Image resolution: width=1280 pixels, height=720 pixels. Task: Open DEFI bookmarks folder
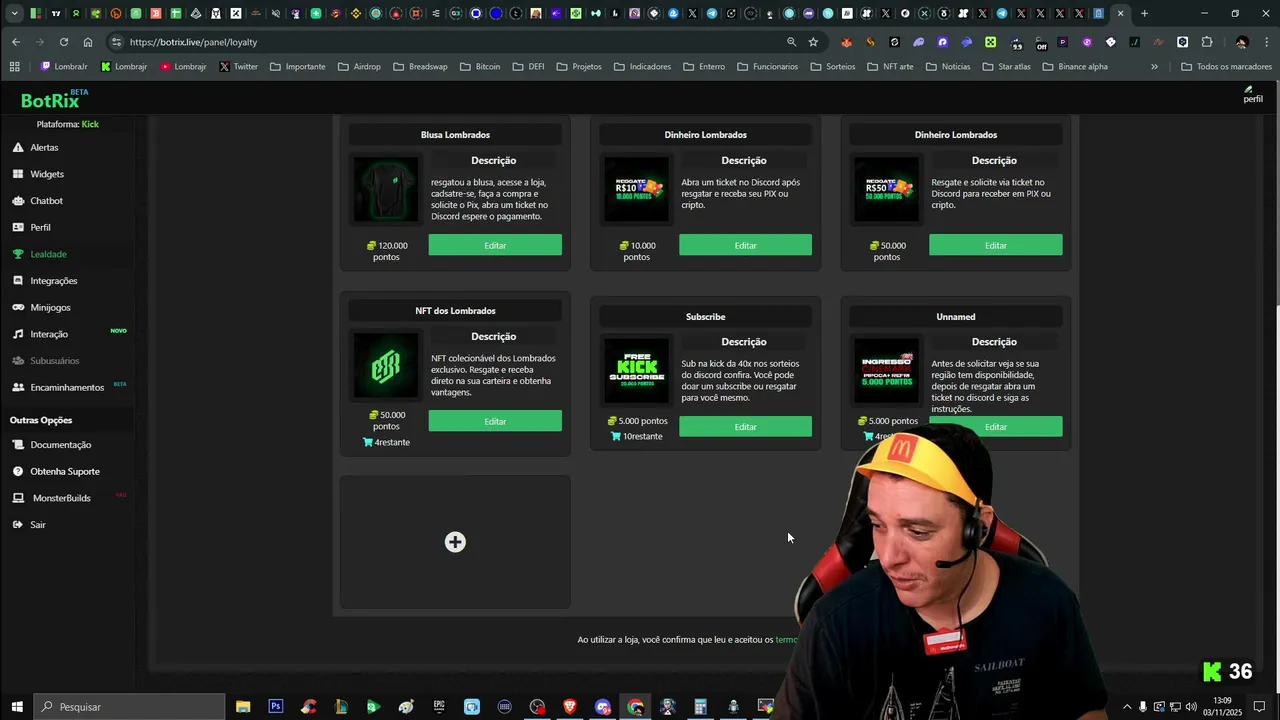point(528,67)
